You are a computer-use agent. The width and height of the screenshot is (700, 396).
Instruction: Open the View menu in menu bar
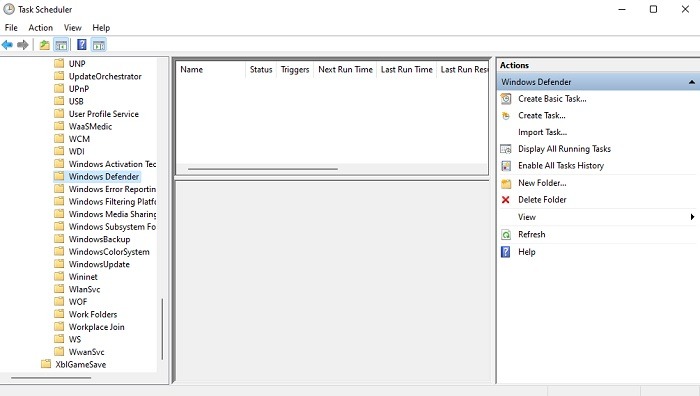tap(72, 28)
